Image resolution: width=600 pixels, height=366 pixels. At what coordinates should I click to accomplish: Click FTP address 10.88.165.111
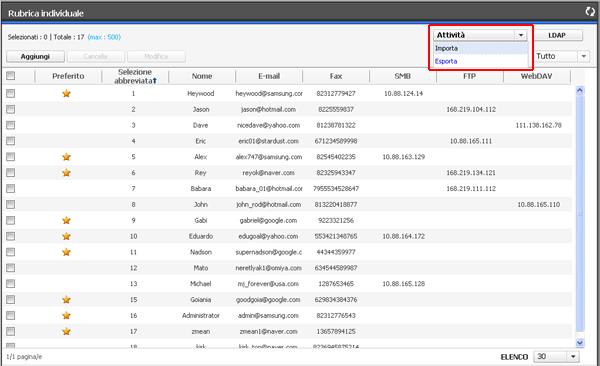[471, 141]
